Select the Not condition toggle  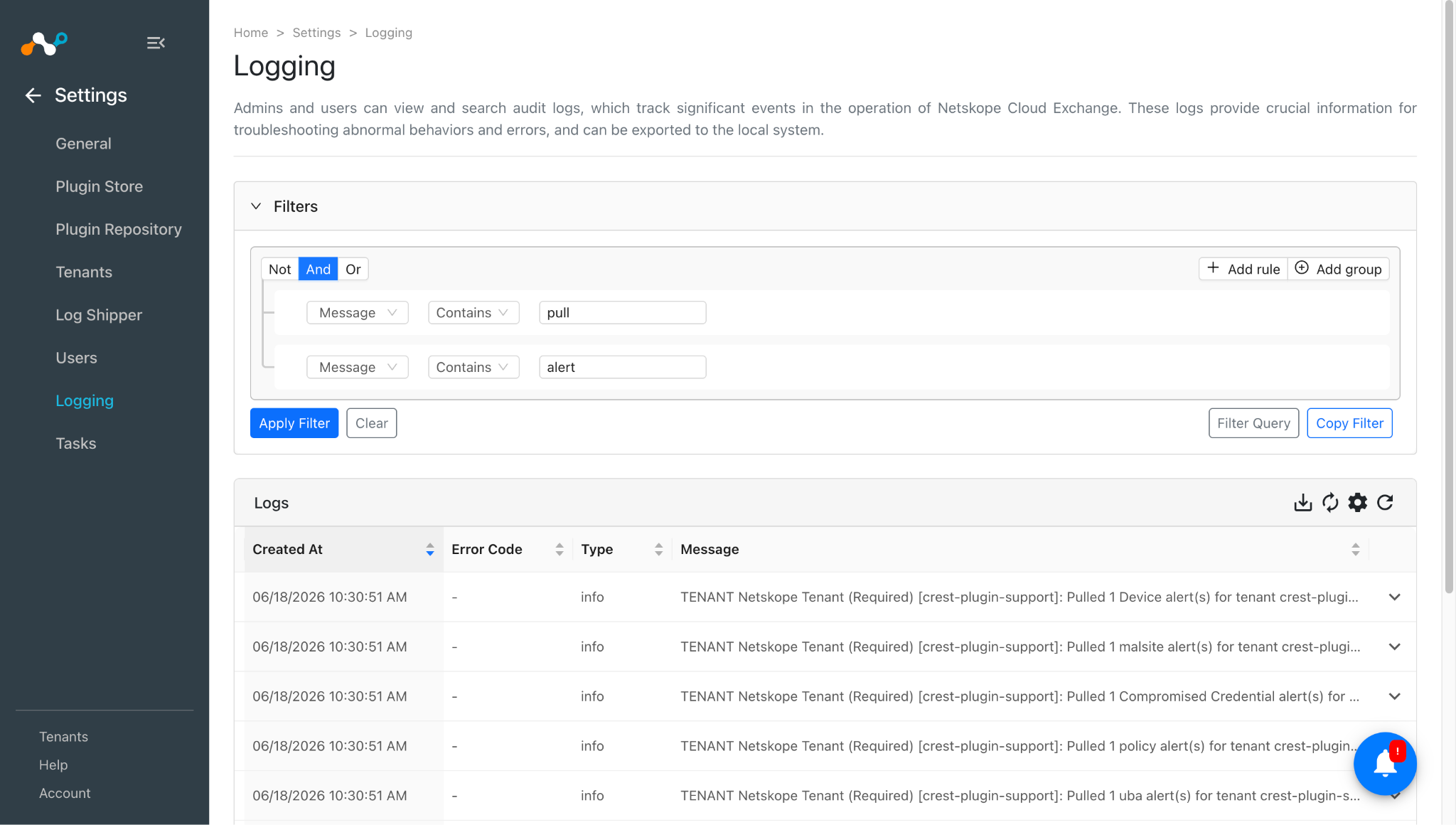click(x=280, y=270)
